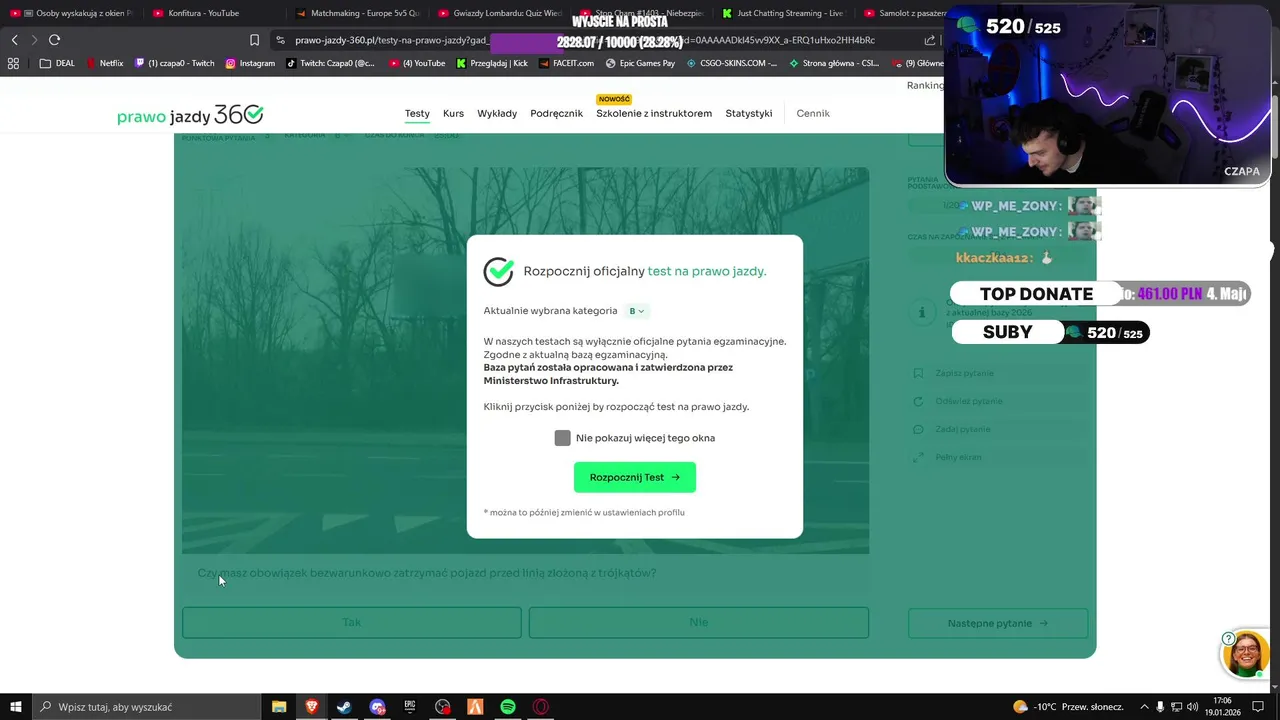1280x720 pixels.
Task: Click the Tak answer button
Action: point(352,622)
